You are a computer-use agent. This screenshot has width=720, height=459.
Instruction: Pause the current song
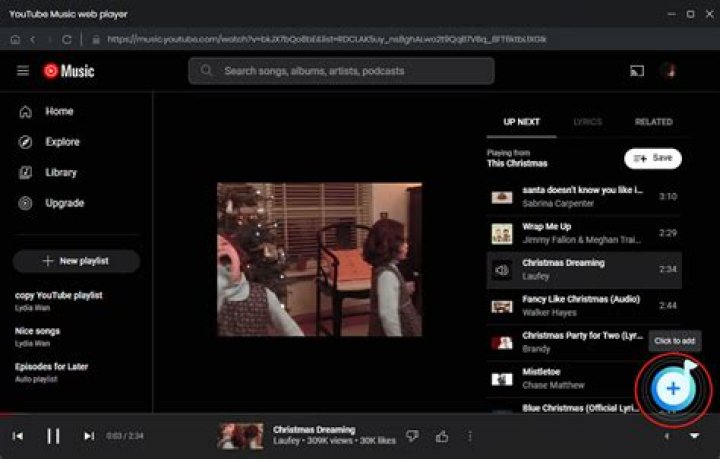pyautogui.click(x=53, y=436)
